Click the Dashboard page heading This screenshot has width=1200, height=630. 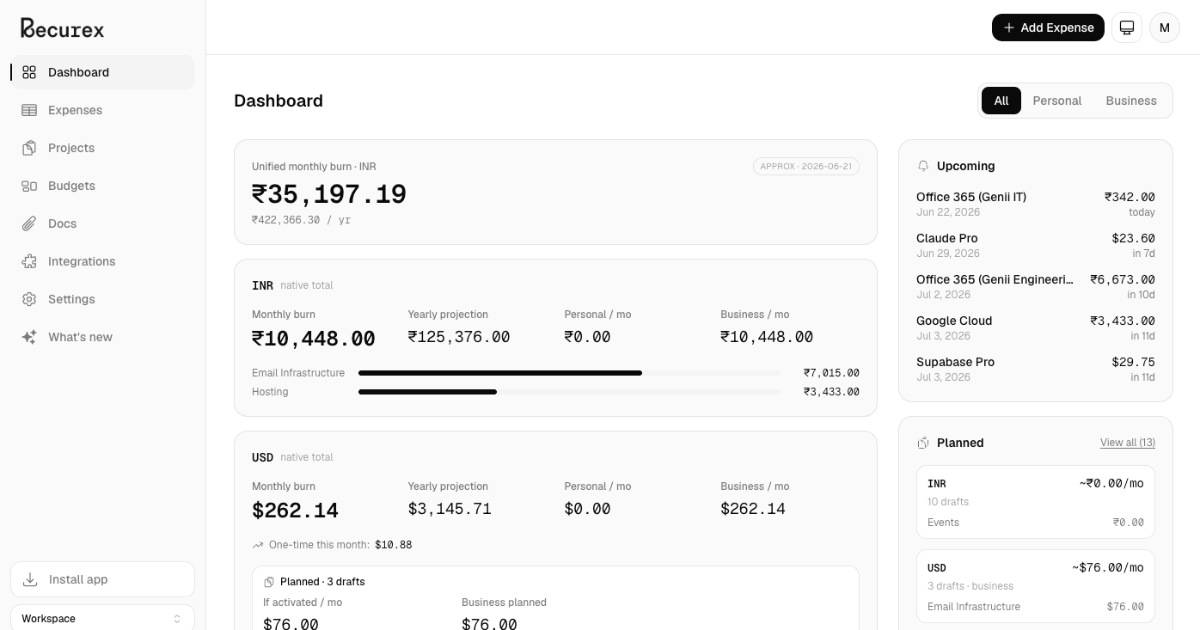click(278, 101)
